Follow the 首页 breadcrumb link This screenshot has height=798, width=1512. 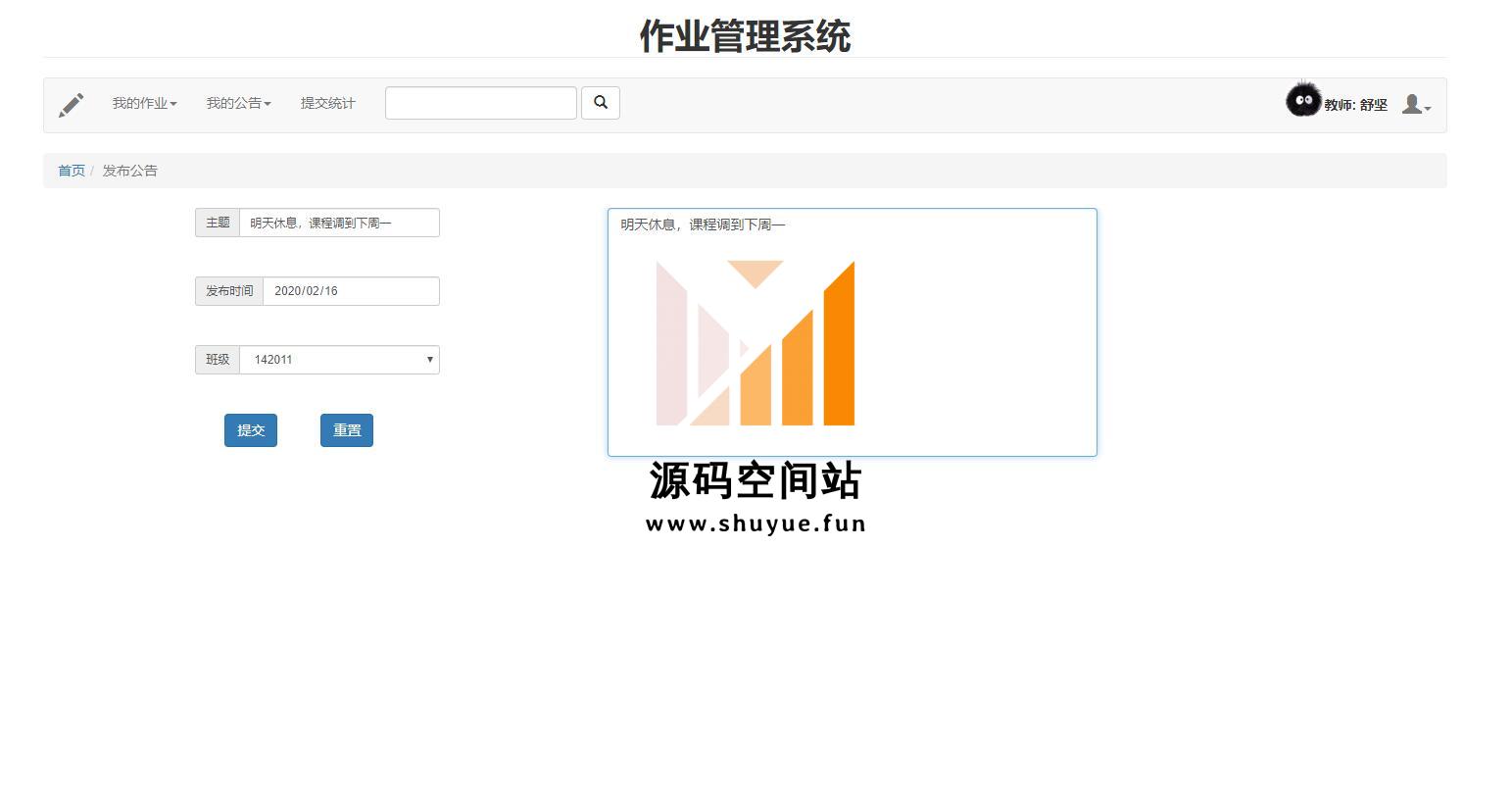click(x=72, y=171)
